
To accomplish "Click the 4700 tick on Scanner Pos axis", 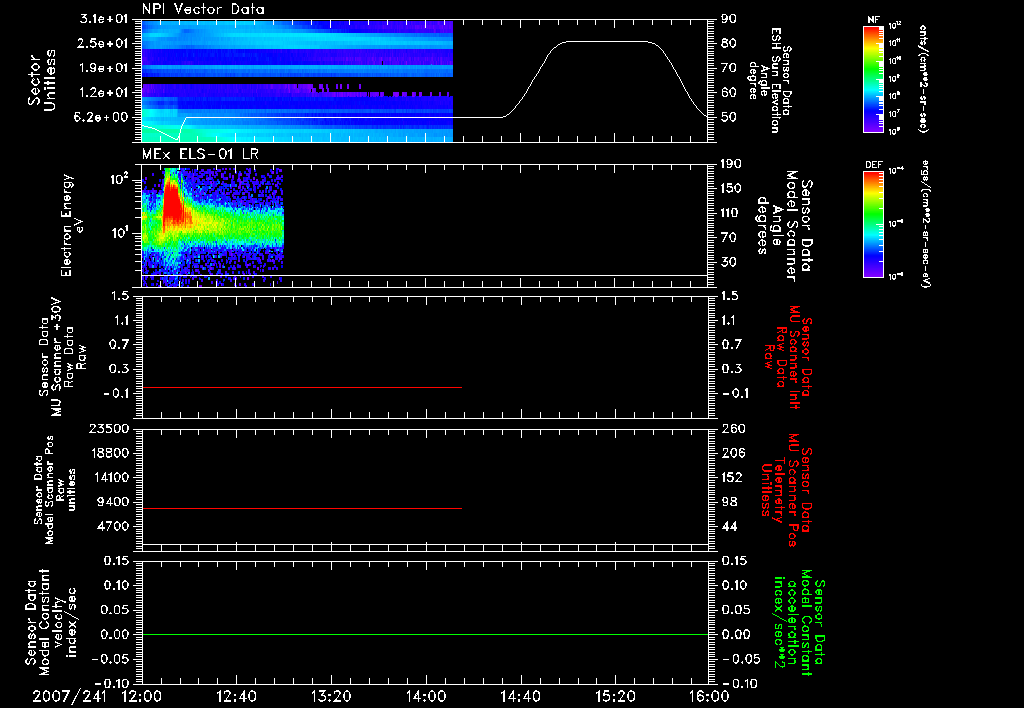I will pos(115,526).
